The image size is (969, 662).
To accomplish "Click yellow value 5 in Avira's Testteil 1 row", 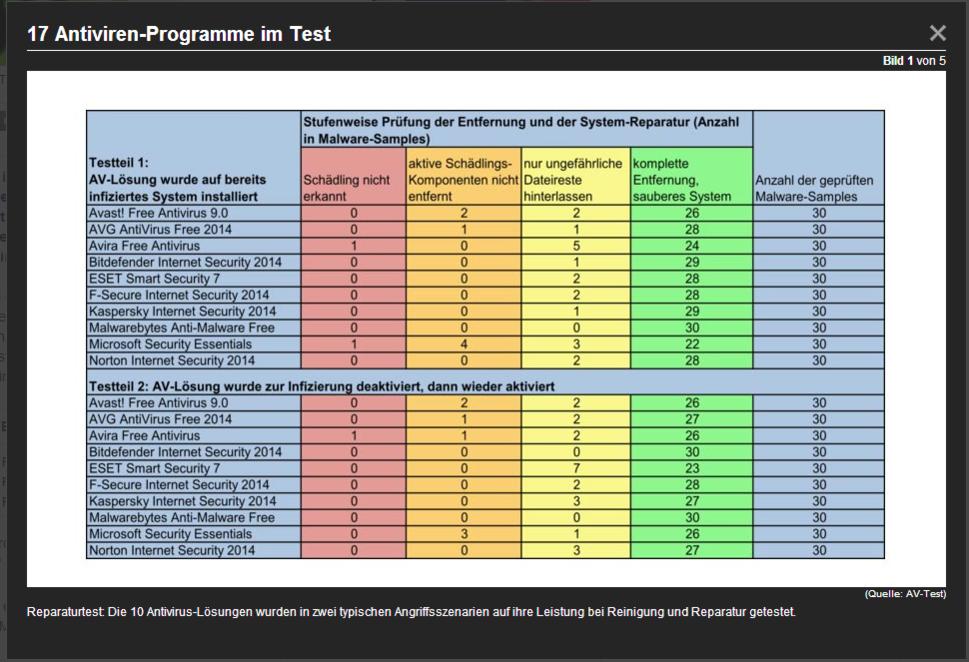I will 576,246.
